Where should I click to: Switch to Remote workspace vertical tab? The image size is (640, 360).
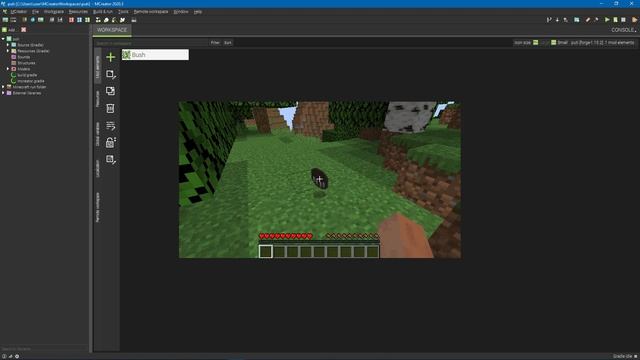pos(98,207)
